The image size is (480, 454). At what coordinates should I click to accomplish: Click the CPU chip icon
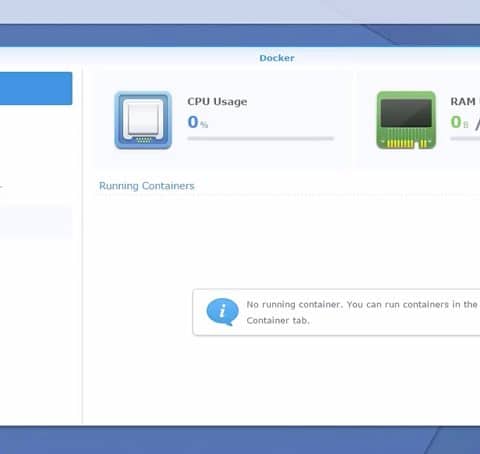tap(143, 120)
